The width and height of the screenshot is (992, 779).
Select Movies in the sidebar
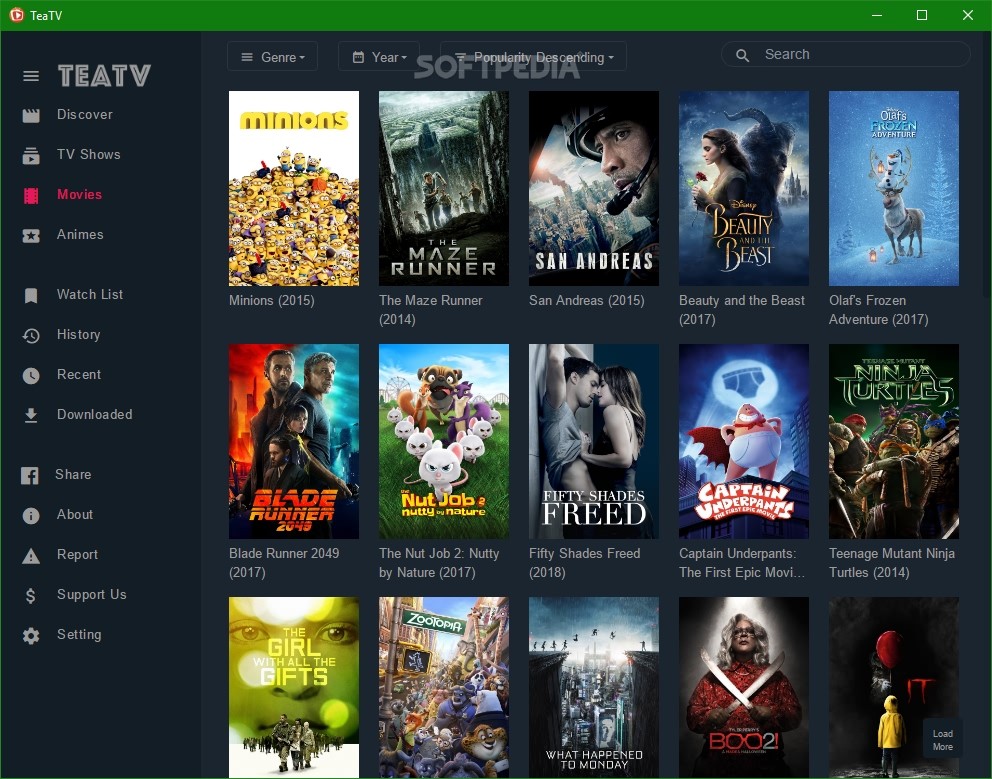pos(80,194)
